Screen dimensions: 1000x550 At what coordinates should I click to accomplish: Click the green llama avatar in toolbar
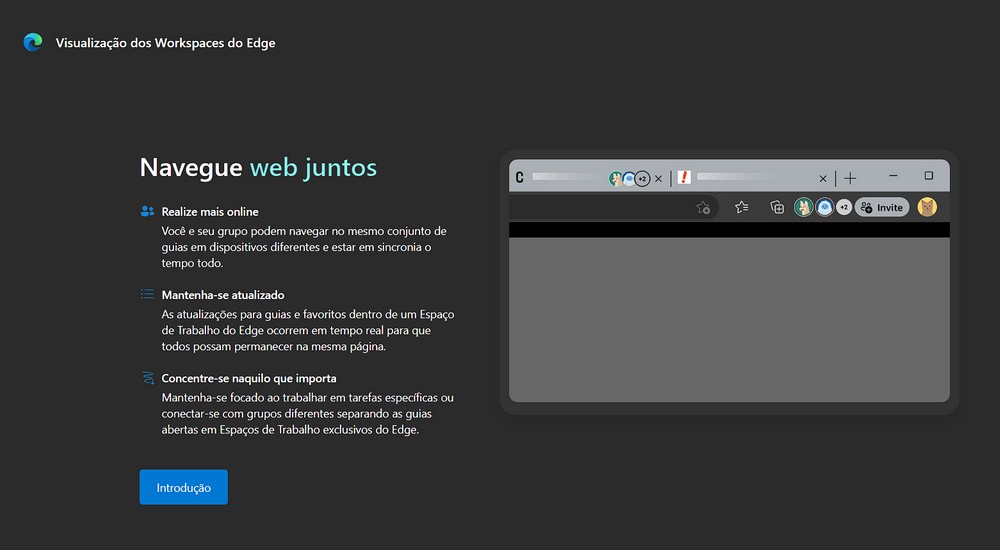(803, 207)
